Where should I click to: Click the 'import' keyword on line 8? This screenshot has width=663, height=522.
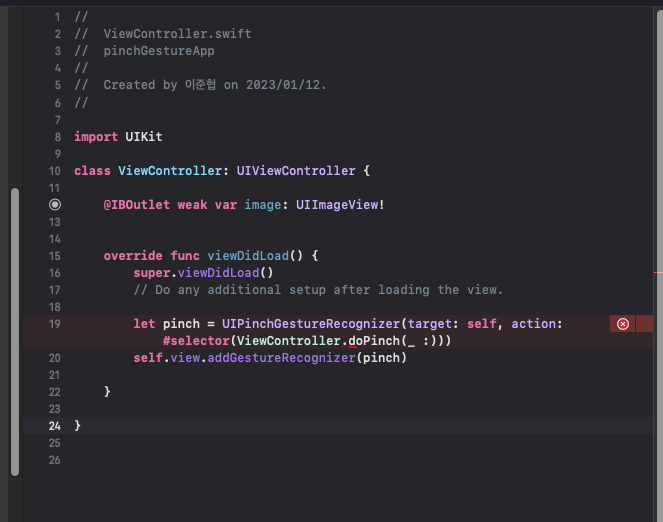pyautogui.click(x=96, y=137)
